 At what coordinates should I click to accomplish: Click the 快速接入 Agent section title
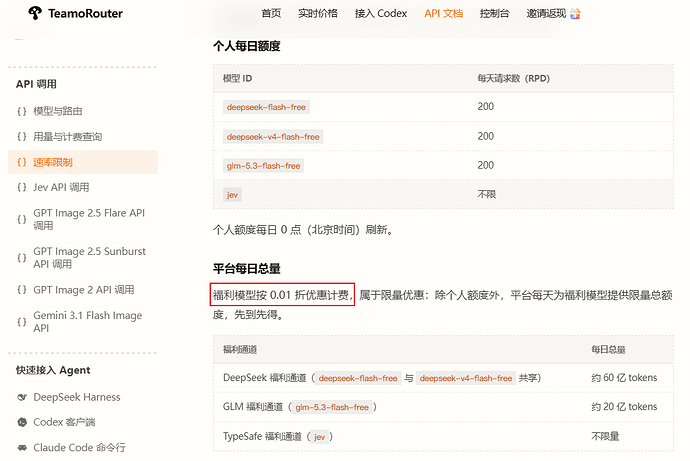pos(53,370)
